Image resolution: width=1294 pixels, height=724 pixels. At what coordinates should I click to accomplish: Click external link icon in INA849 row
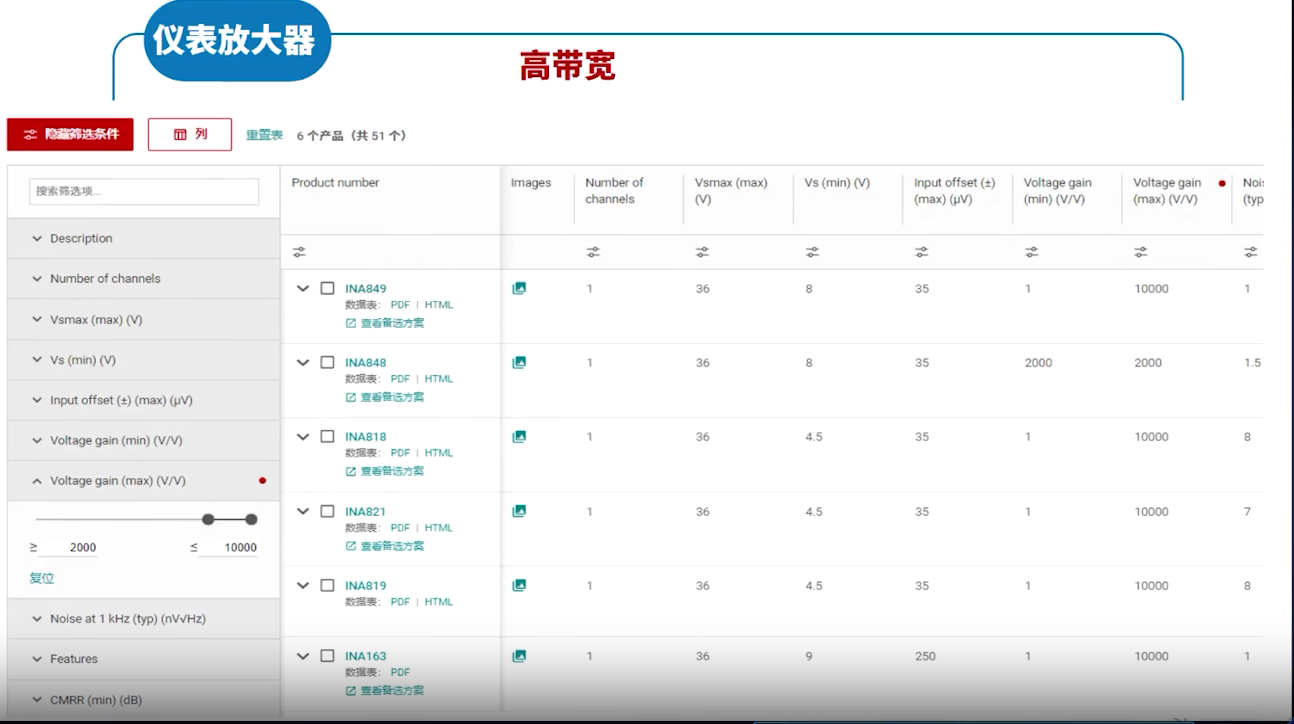[x=351, y=323]
